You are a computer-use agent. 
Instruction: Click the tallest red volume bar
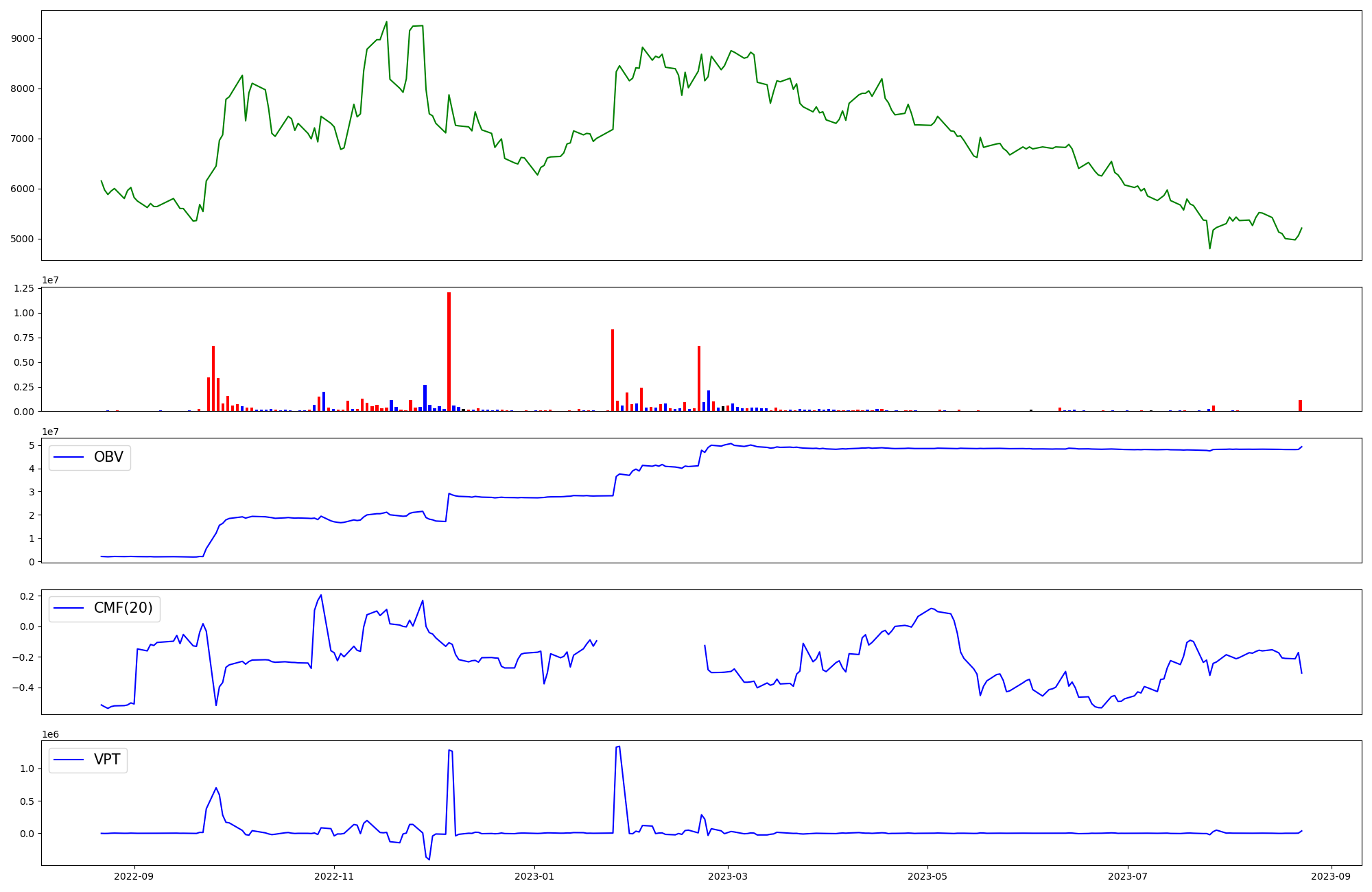pyautogui.click(x=449, y=351)
